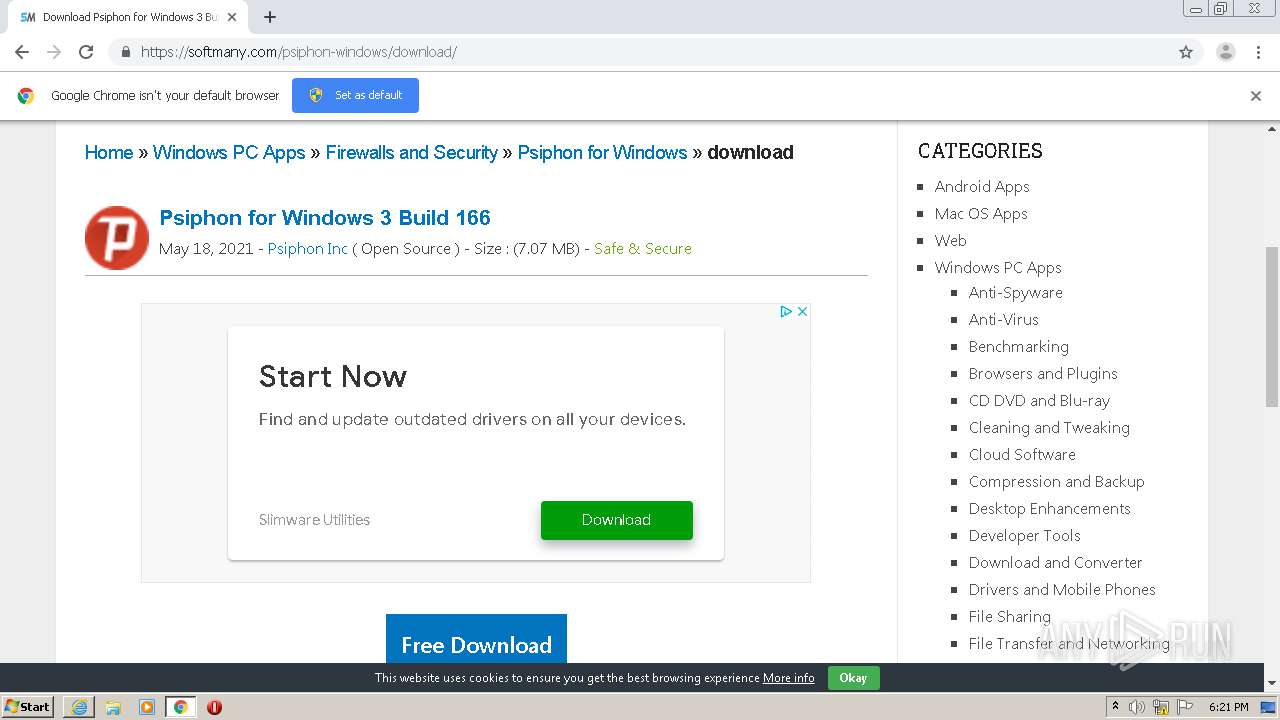Open the File Explorer taskbar icon
The height and width of the screenshot is (720, 1280).
point(113,707)
